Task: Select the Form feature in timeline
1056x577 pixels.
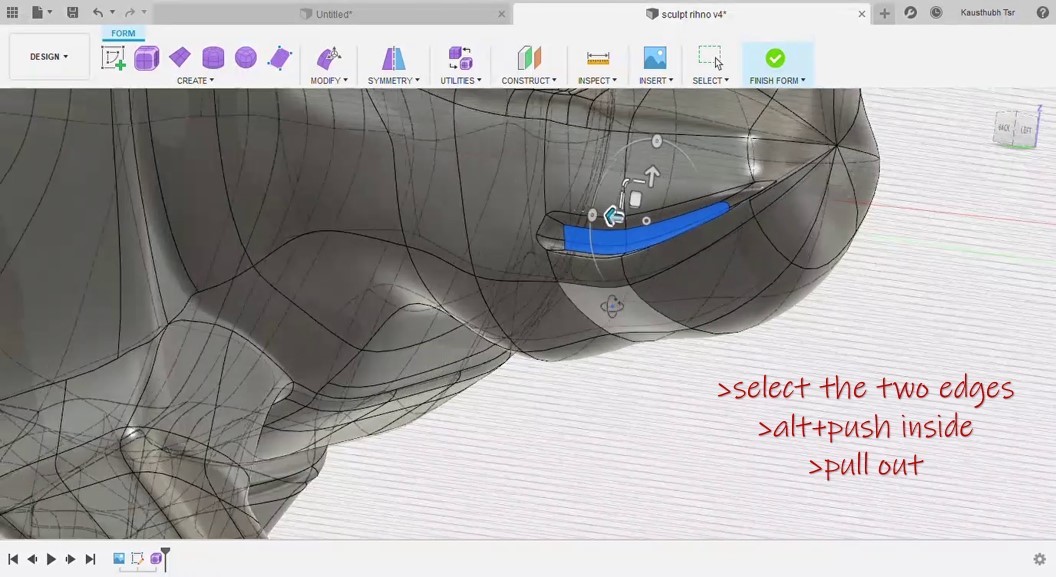Action: (x=156, y=558)
